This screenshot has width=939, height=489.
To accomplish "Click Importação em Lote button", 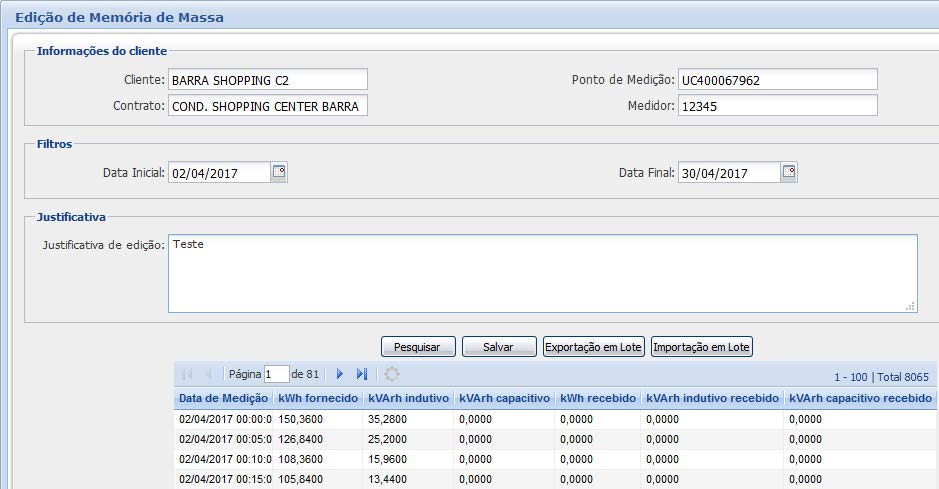I will click(701, 347).
